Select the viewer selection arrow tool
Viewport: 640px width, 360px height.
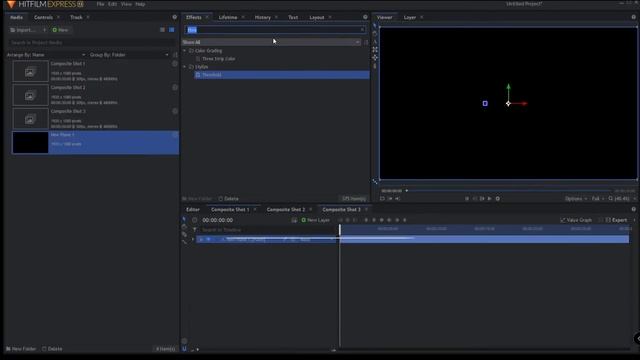tap(375, 26)
